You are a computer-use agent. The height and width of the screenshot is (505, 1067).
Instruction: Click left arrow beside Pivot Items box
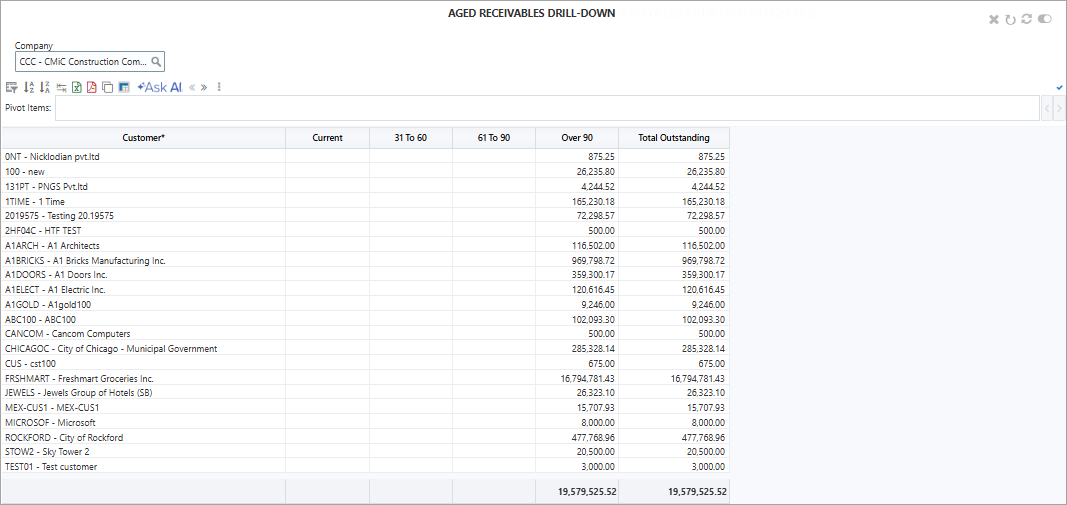(1047, 108)
